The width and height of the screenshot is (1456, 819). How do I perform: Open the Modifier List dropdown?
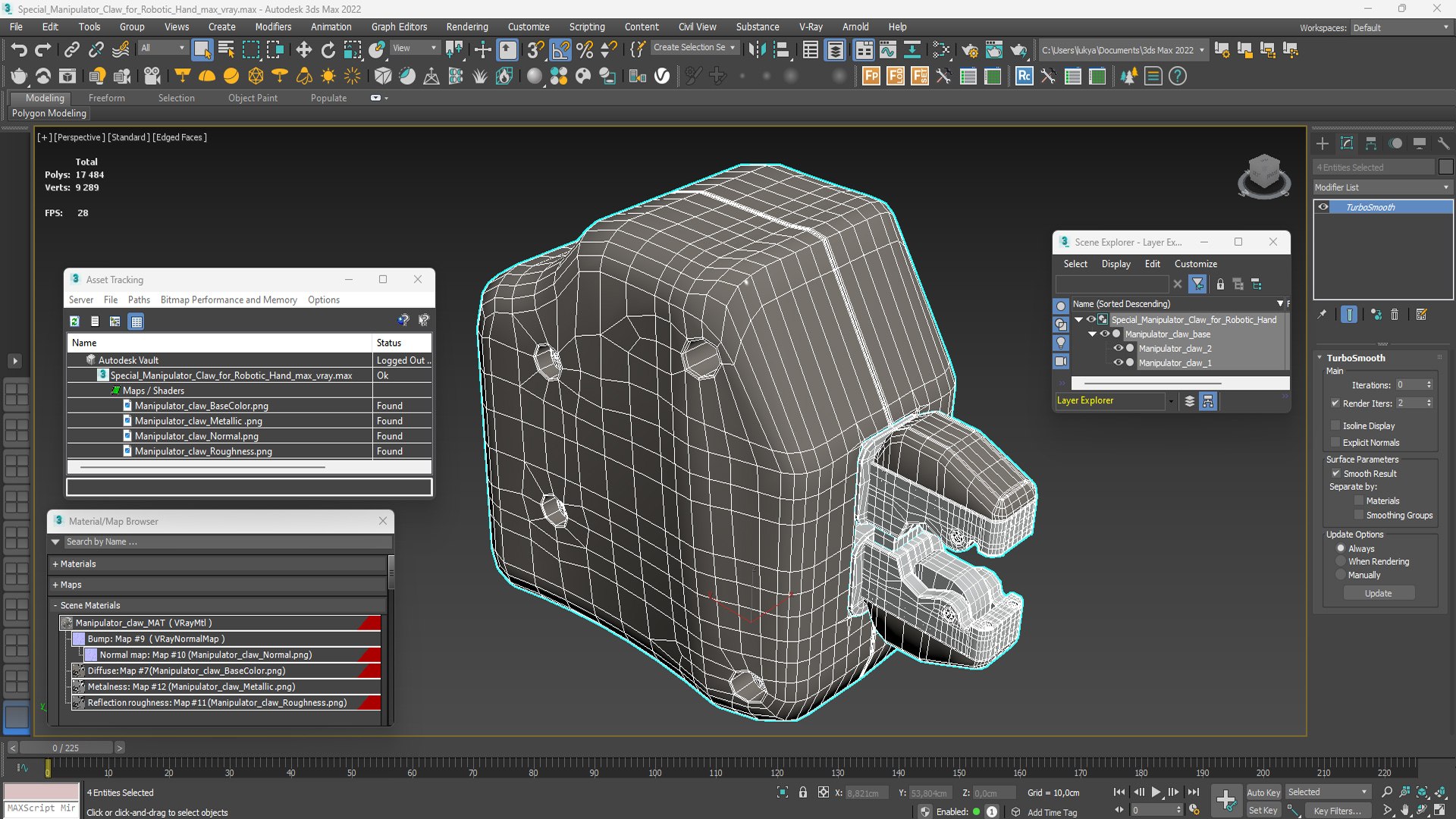pos(1382,187)
